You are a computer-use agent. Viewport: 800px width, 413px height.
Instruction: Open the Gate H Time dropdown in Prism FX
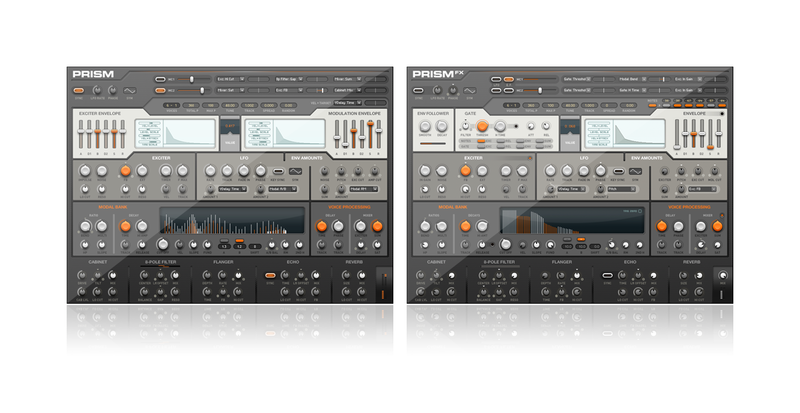pos(633,90)
